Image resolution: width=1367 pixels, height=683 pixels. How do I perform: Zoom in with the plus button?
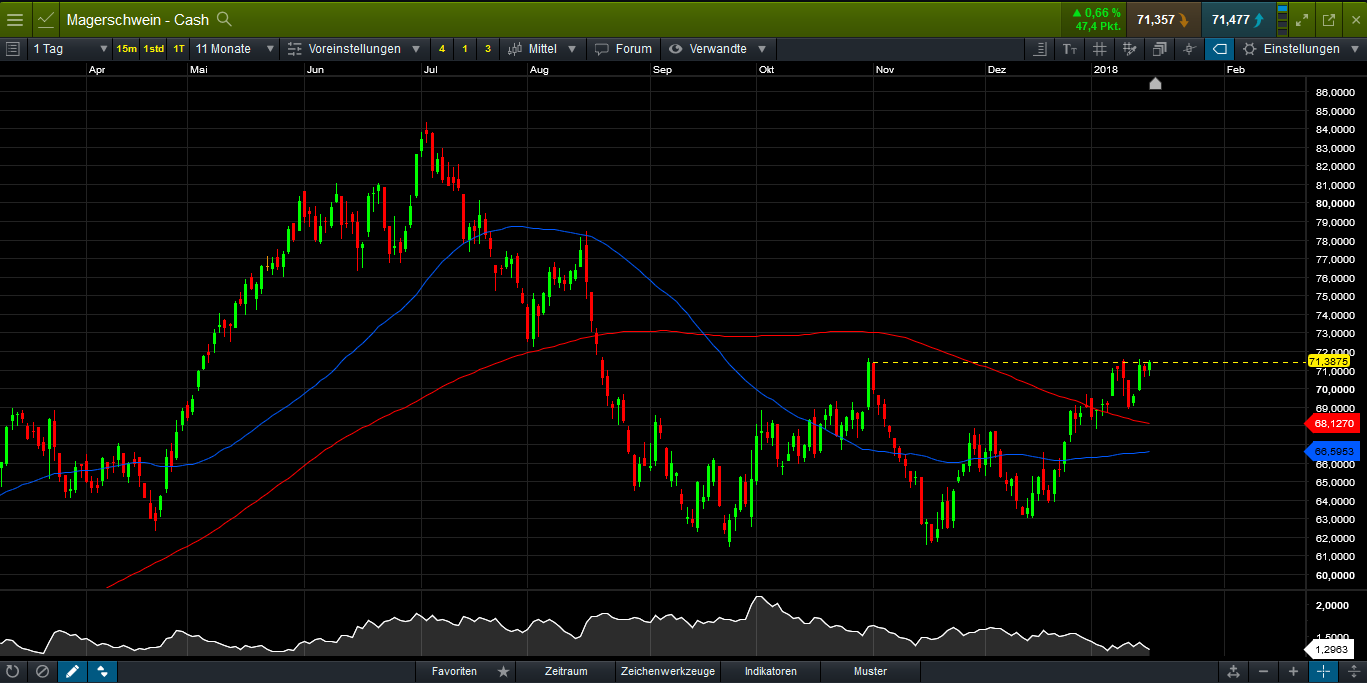1293,671
